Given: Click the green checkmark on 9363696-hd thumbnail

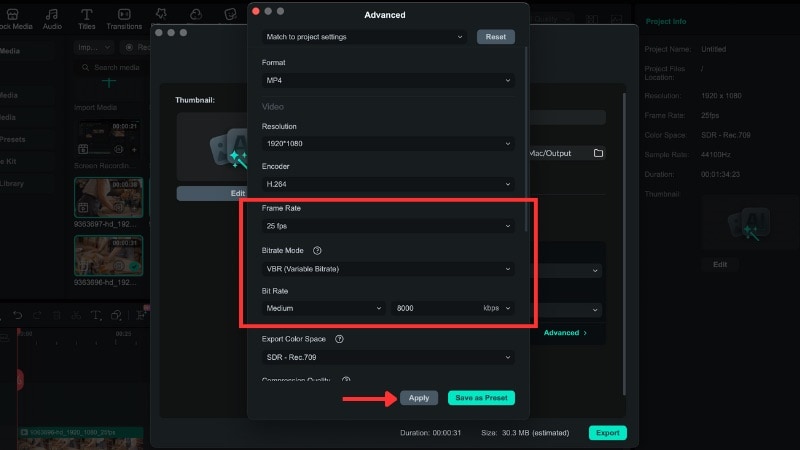Looking at the screenshot, I should tap(134, 266).
